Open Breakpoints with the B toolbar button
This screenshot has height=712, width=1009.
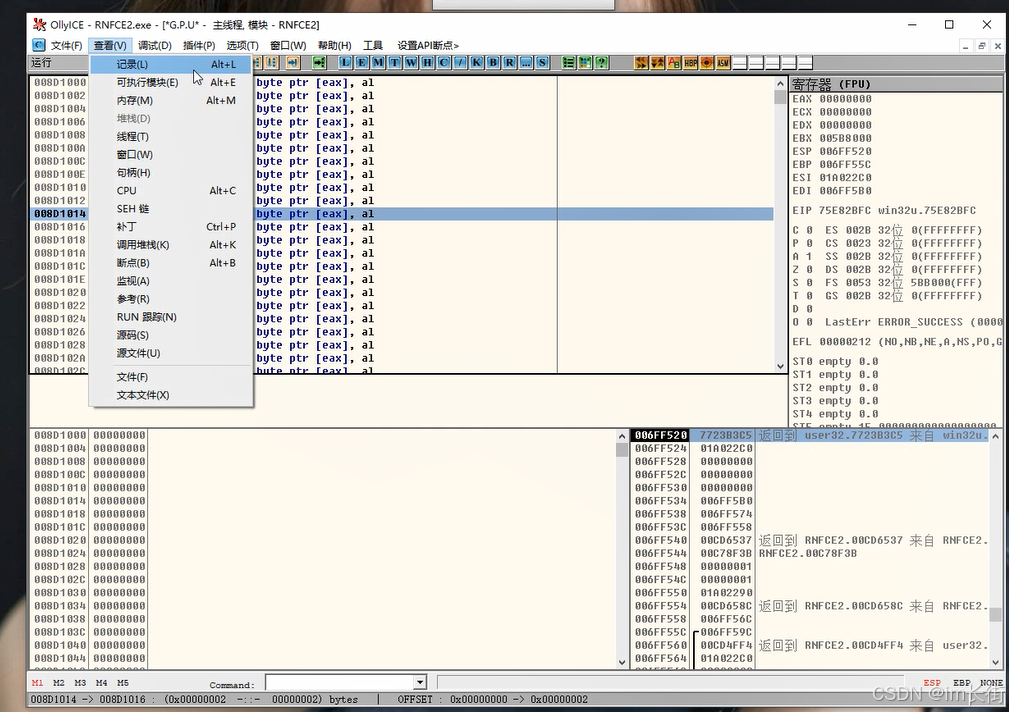click(x=492, y=62)
